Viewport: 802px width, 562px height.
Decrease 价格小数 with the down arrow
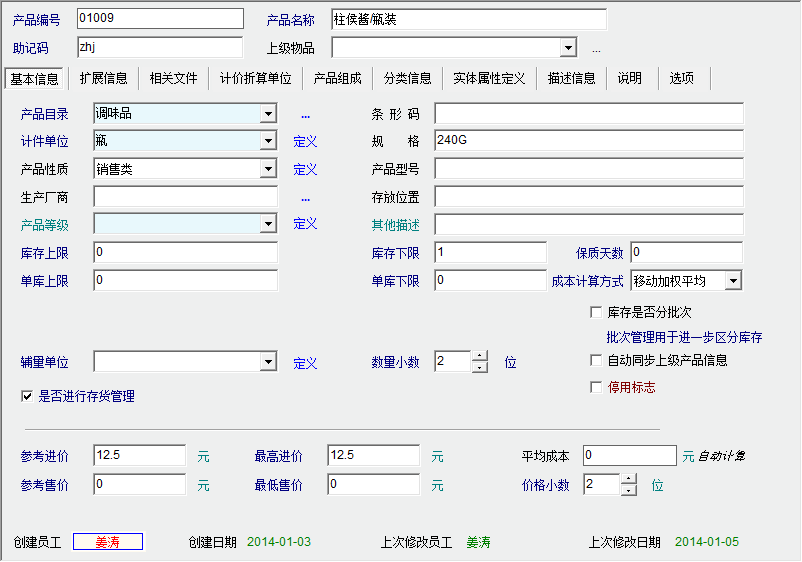click(x=628, y=490)
